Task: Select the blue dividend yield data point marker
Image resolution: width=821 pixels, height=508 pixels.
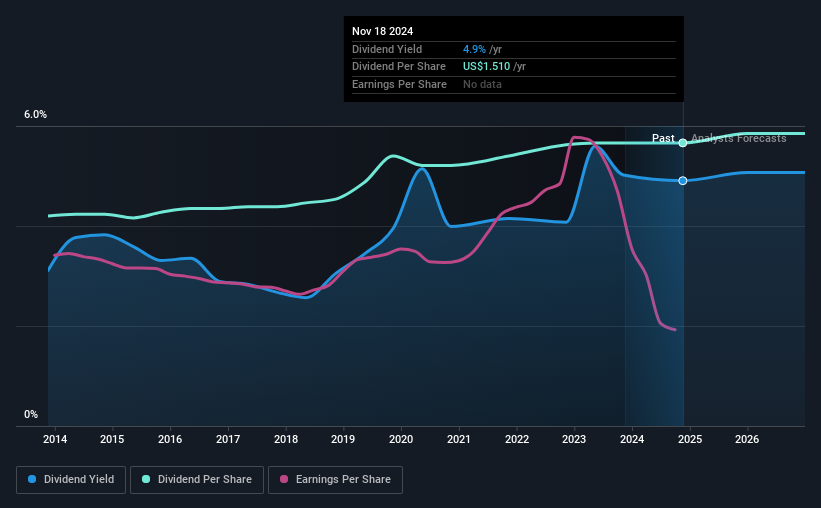Action: 683,181
